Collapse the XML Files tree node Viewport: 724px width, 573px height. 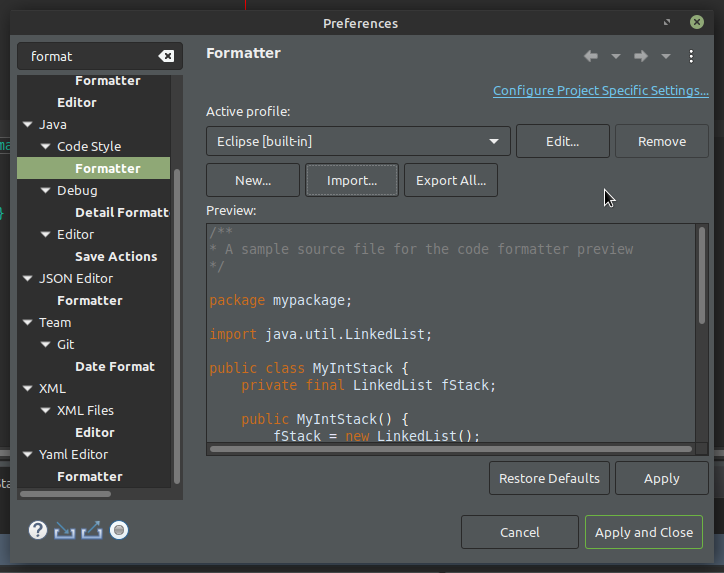click(46, 410)
